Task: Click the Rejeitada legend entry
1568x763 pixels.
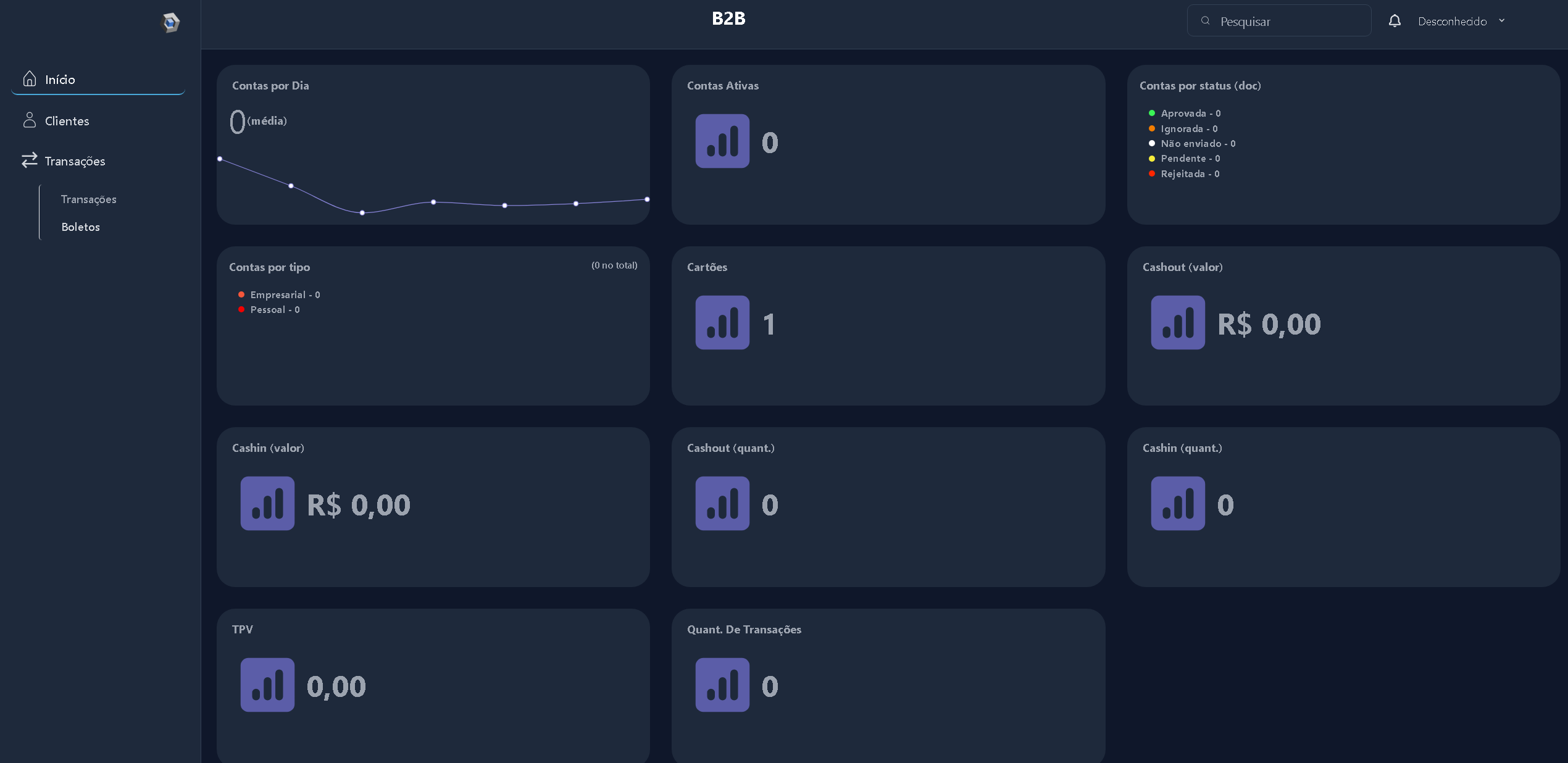Action: tap(1190, 174)
